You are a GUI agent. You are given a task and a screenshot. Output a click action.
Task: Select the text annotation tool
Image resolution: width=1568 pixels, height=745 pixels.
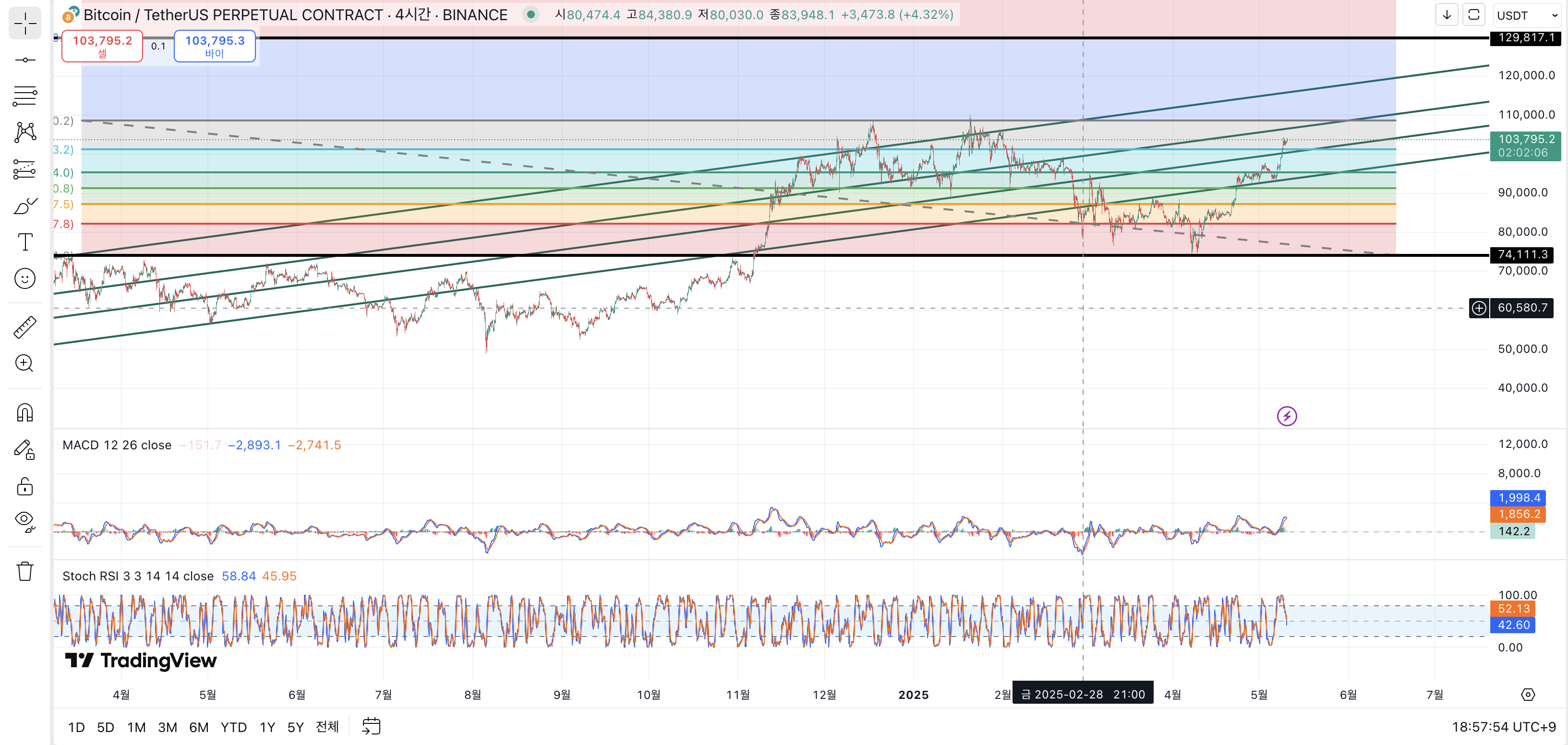pos(25,242)
